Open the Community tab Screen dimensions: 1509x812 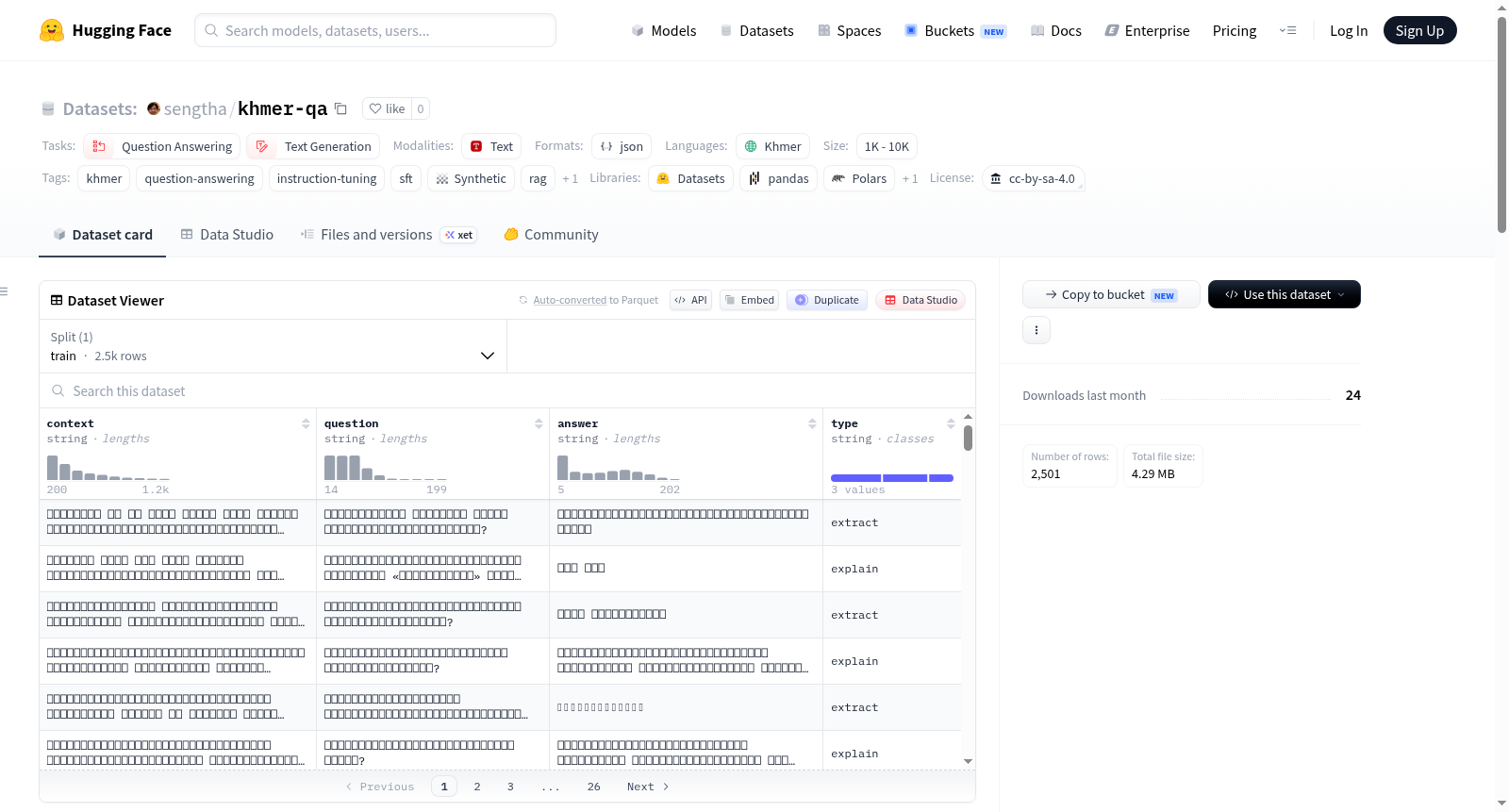tap(551, 235)
